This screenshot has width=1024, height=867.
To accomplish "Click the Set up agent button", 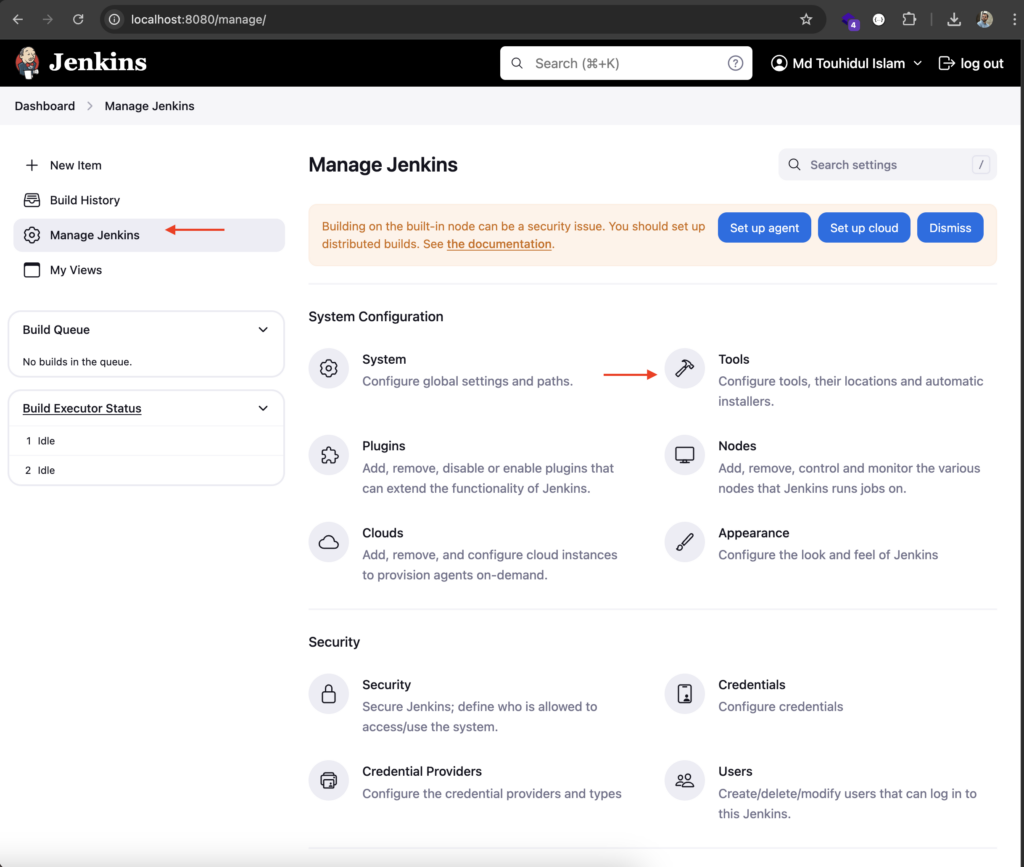I will point(764,228).
